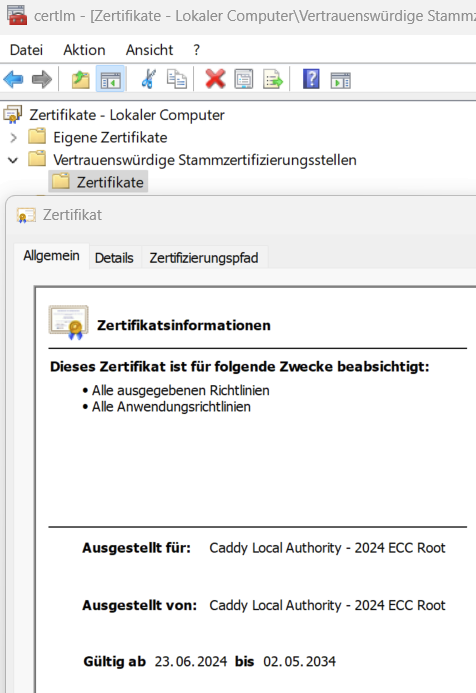This screenshot has height=693, width=476.
Task: Switch to the Details tab
Action: pos(114,258)
